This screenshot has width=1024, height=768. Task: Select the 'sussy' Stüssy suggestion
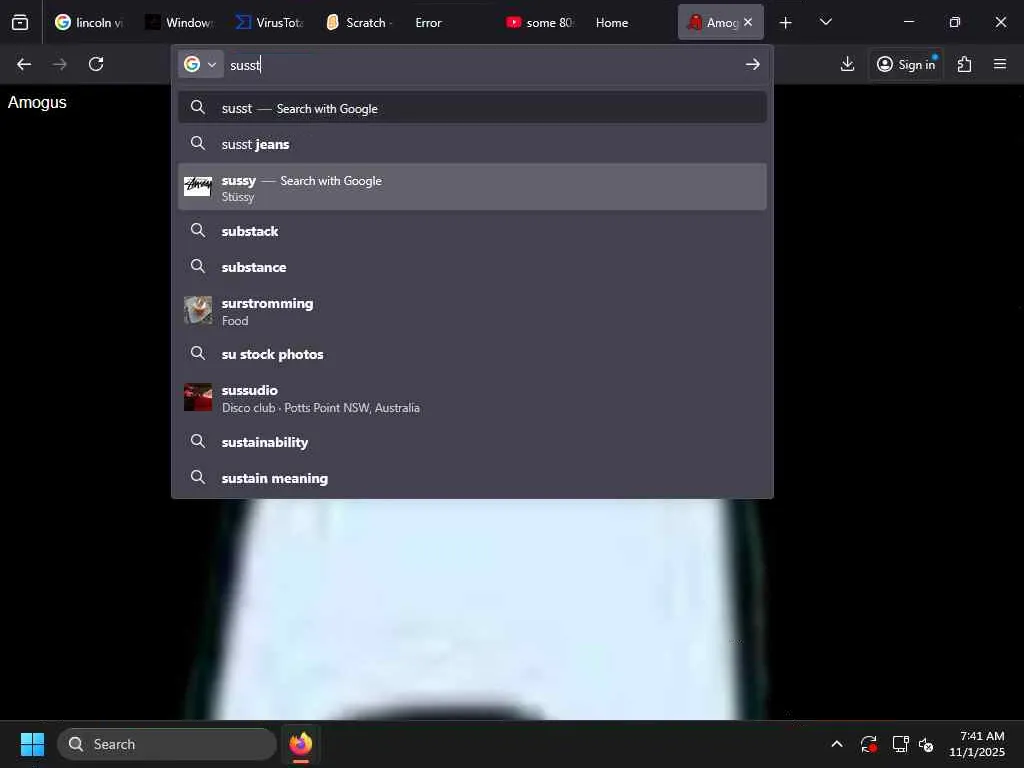click(472, 187)
